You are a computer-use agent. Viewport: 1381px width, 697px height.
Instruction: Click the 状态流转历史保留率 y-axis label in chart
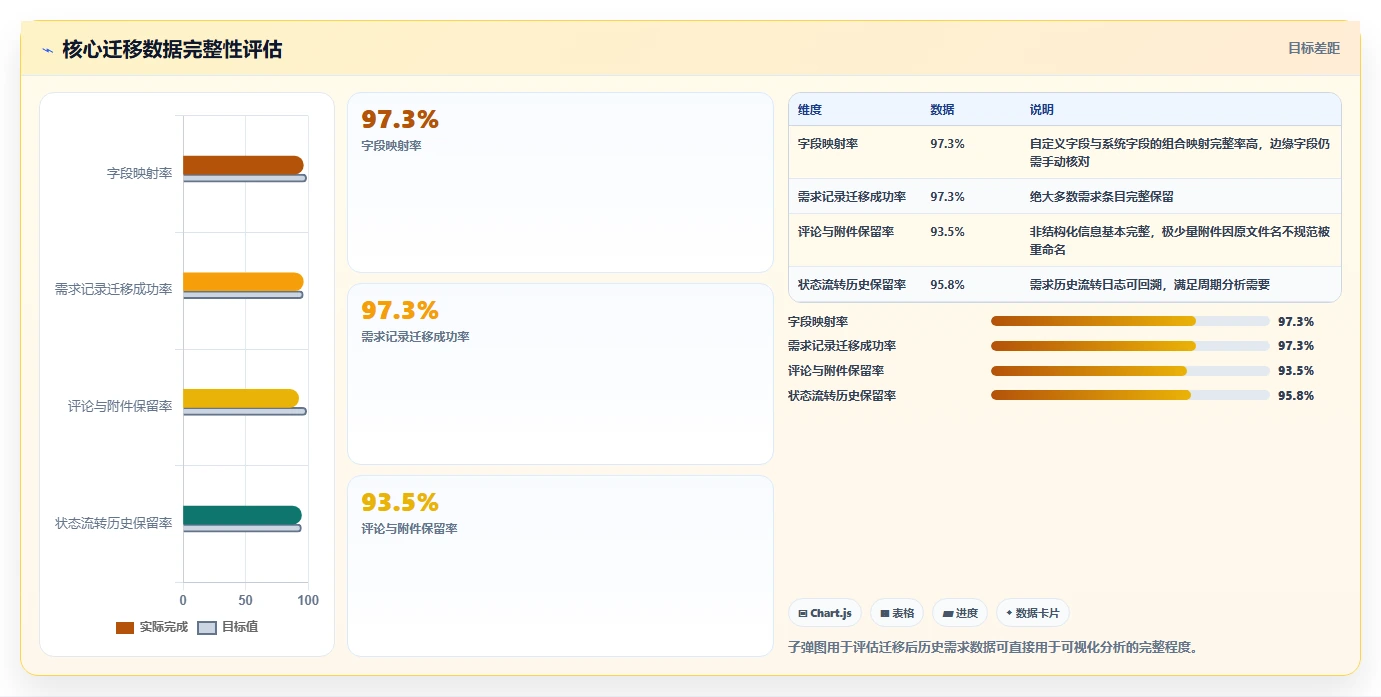(x=114, y=523)
